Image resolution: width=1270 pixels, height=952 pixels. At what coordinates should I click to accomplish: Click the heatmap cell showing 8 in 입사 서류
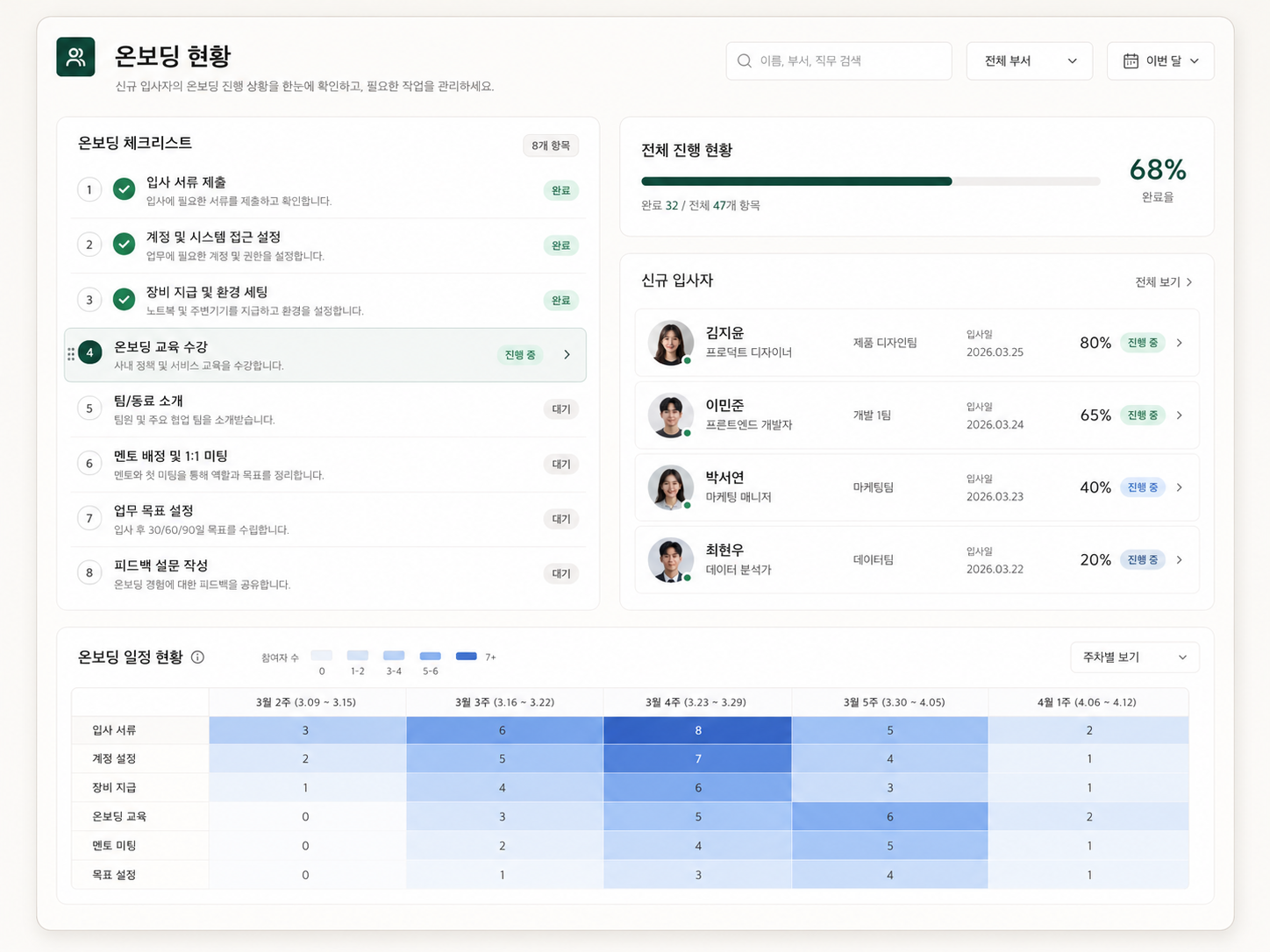coord(697,729)
